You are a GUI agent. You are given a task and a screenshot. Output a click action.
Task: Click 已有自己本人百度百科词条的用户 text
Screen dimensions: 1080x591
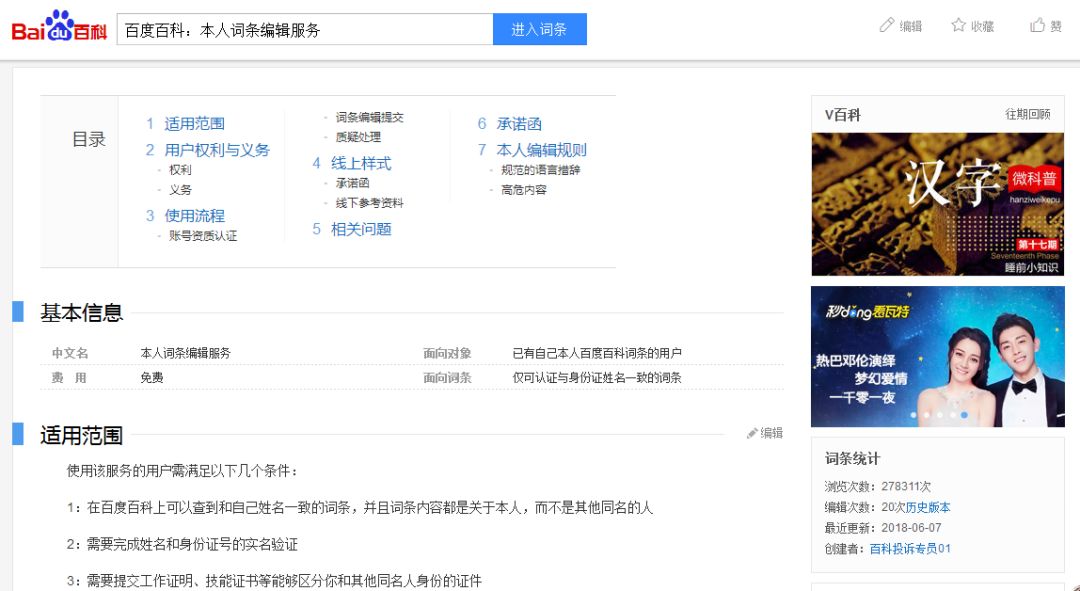(596, 353)
